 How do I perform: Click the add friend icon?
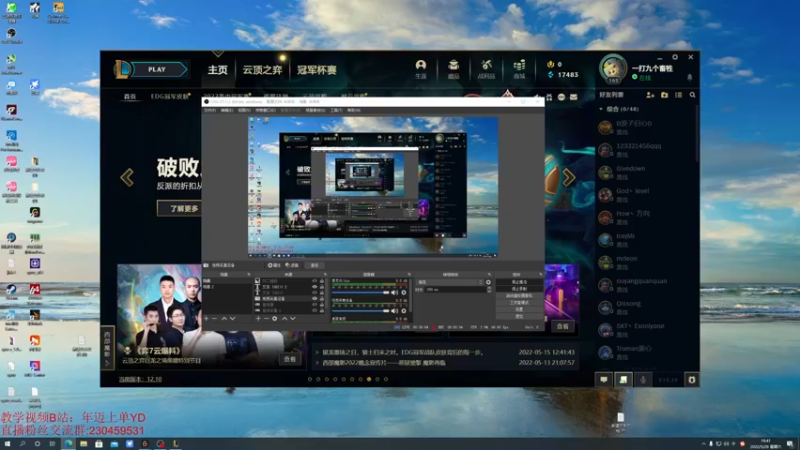click(x=650, y=95)
